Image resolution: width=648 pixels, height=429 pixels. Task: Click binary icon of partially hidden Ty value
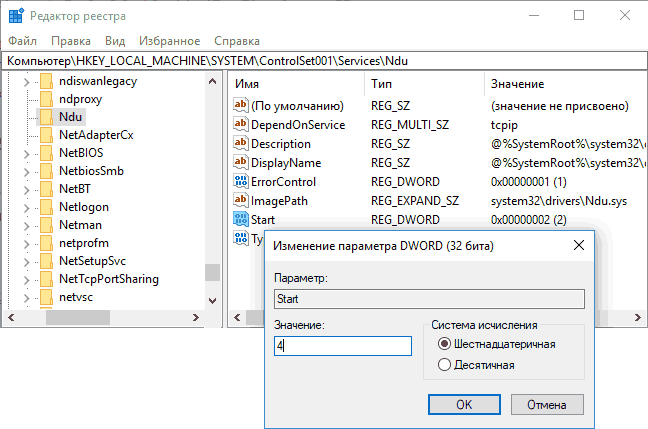point(241,238)
